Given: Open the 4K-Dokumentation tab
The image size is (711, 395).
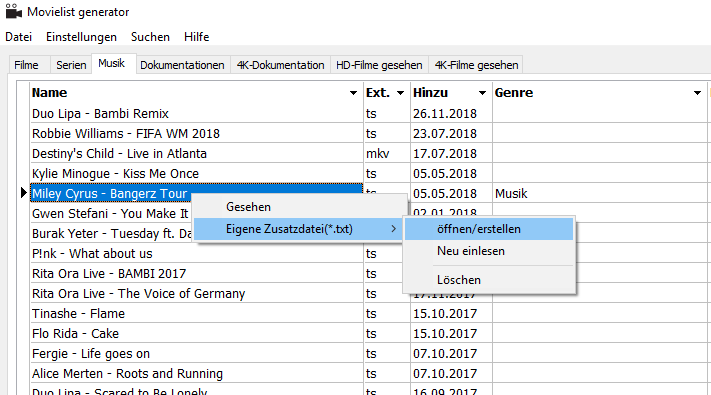Looking at the screenshot, I should (281, 65).
